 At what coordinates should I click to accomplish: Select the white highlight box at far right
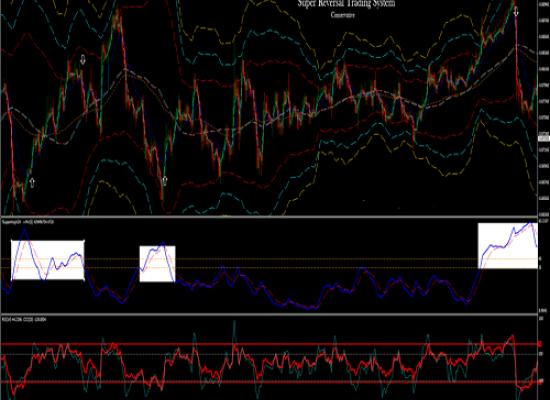point(508,246)
